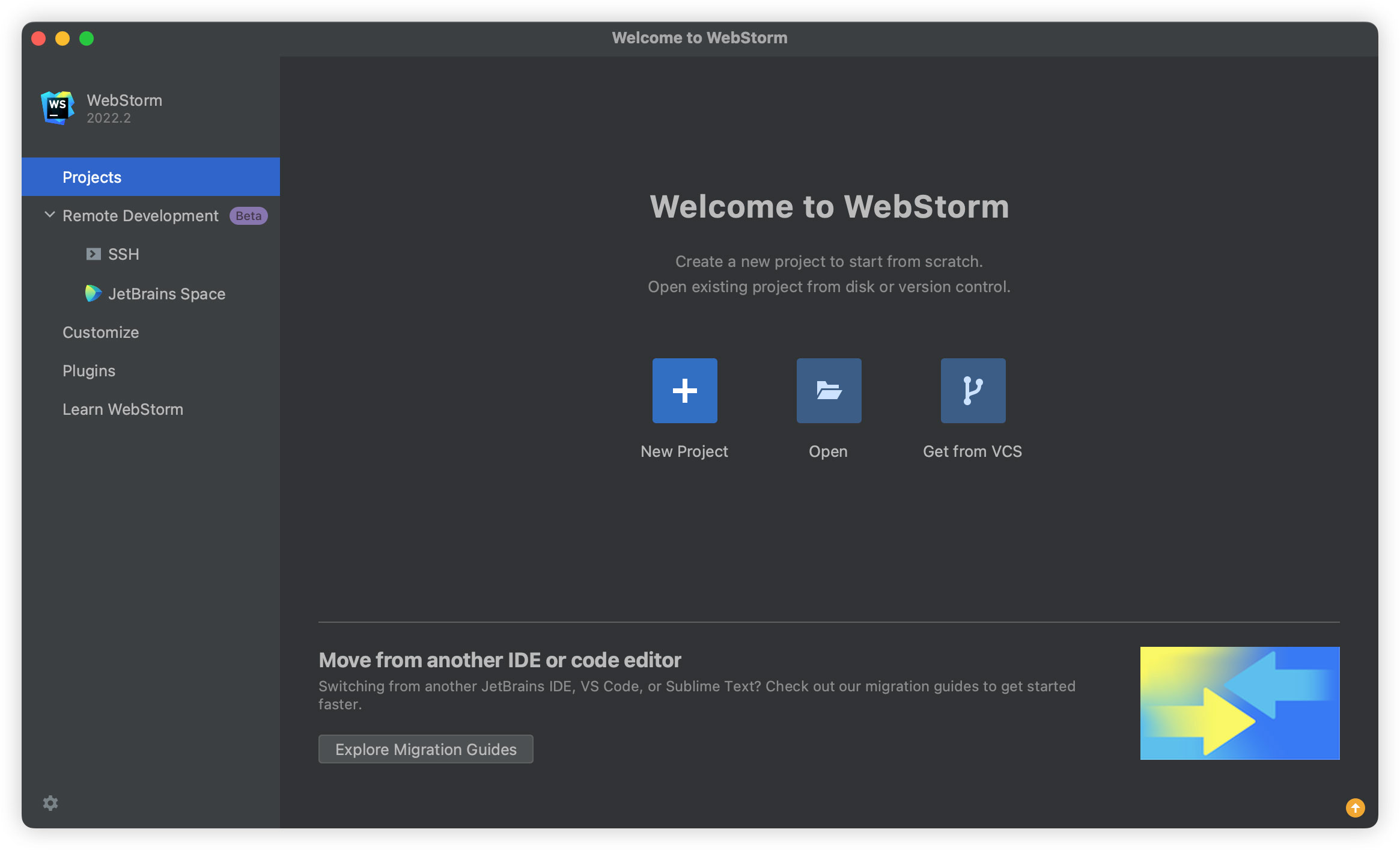This screenshot has height=850, width=1400.
Task: Minimize the window with yellow button
Action: pos(62,38)
